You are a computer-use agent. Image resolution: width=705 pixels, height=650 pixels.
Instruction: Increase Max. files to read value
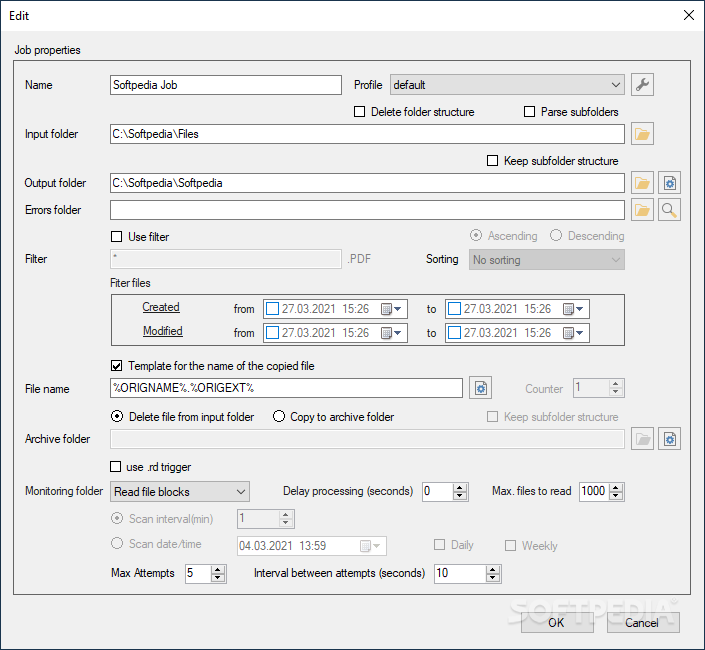[616, 488]
